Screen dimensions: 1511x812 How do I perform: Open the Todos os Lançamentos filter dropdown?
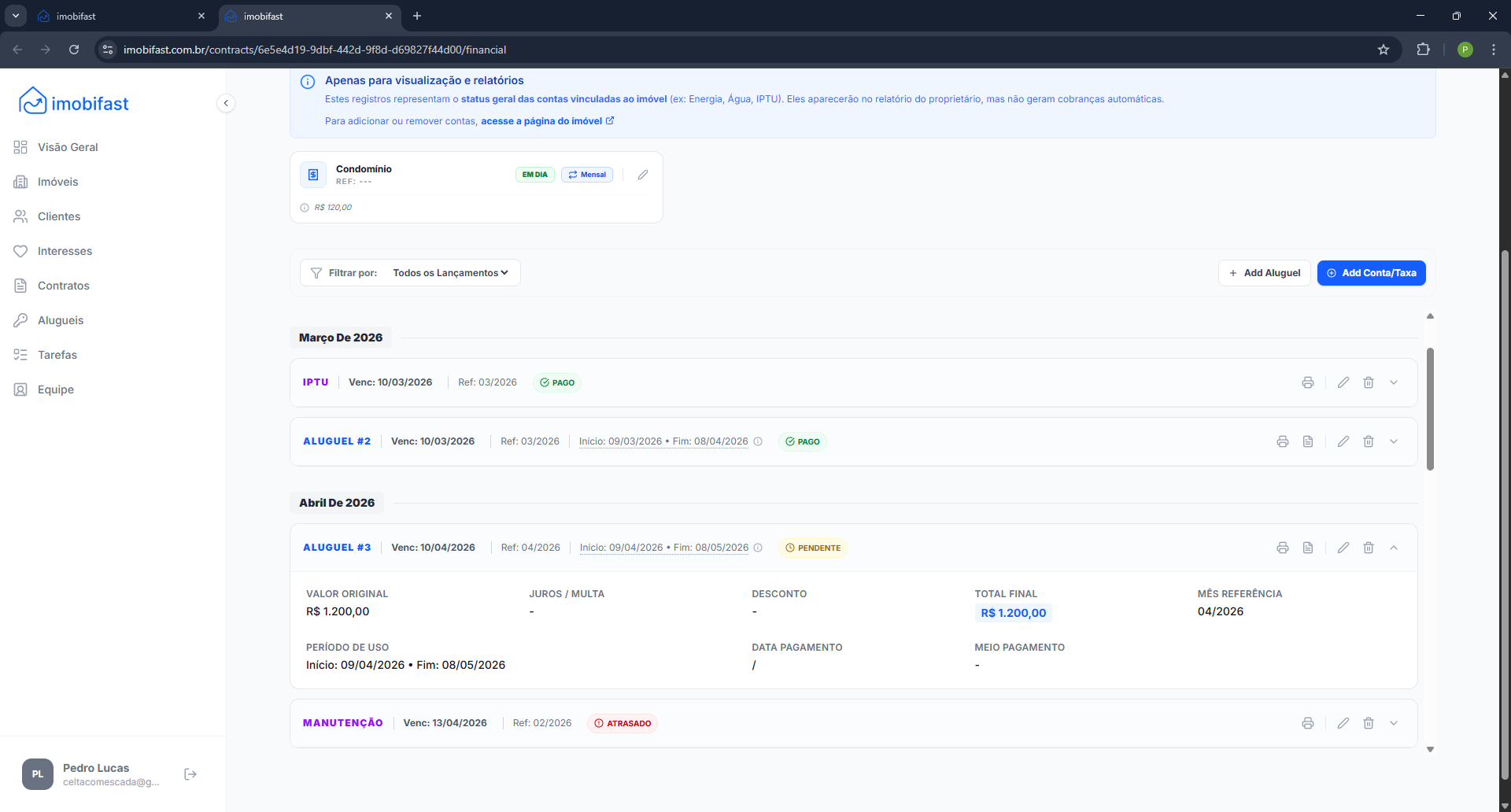pyautogui.click(x=450, y=273)
